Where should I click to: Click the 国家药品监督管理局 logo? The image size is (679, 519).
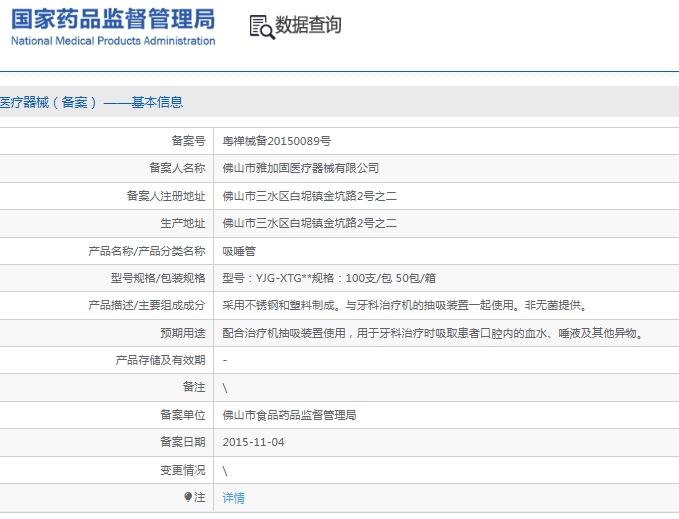click(113, 19)
